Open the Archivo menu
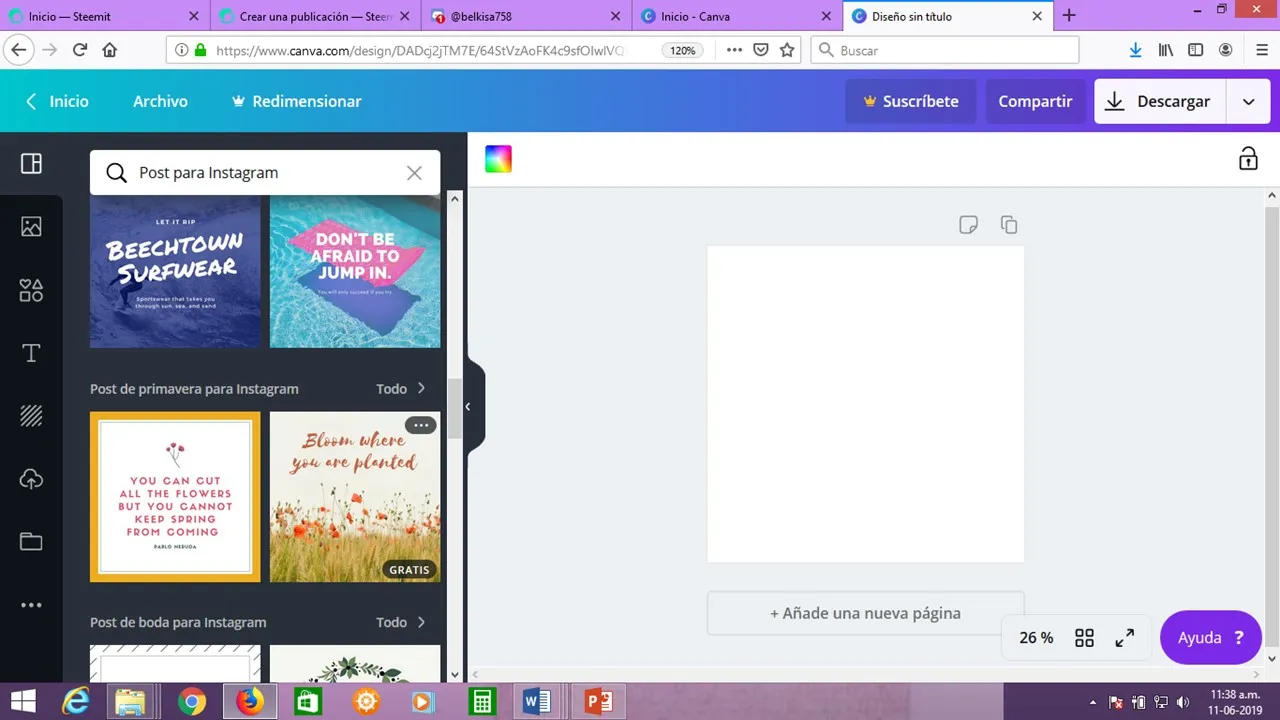Viewport: 1280px width, 720px height. [x=160, y=101]
